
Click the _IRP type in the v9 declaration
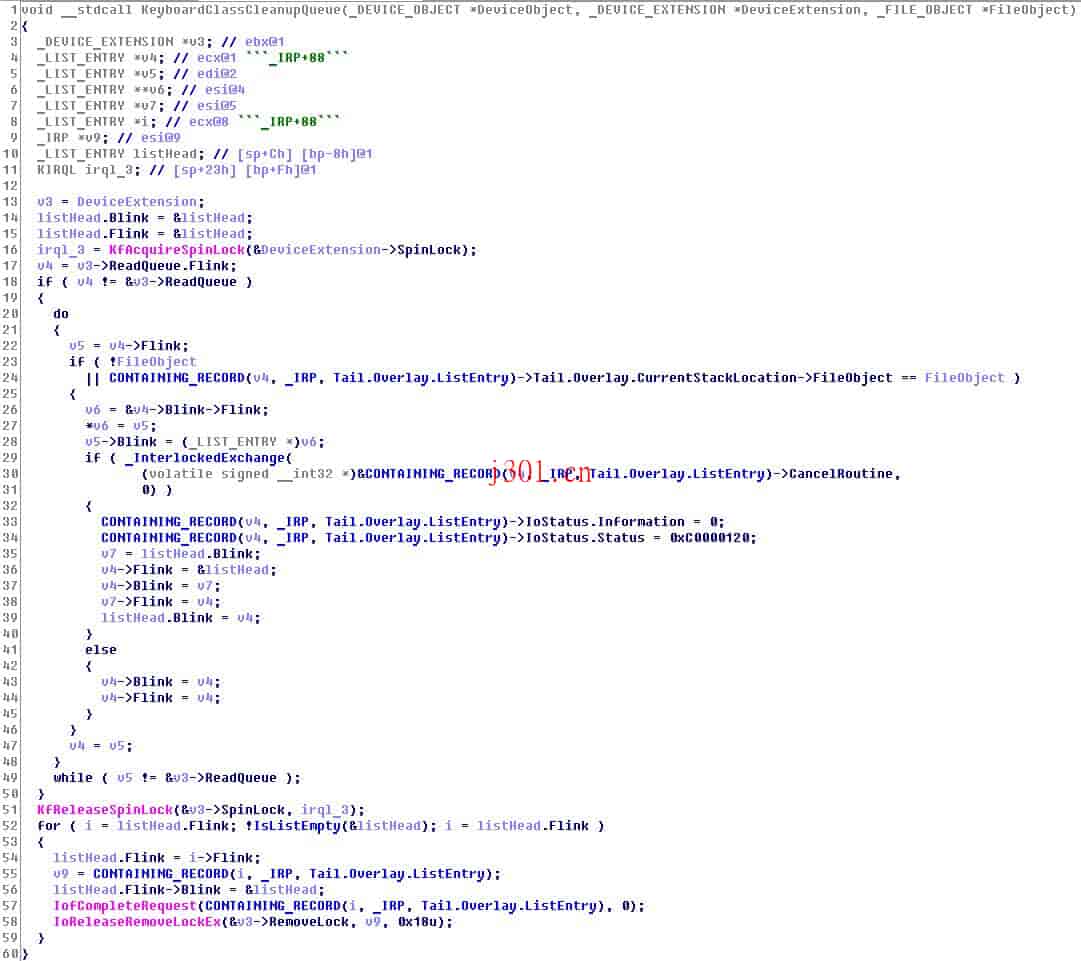pos(53,138)
